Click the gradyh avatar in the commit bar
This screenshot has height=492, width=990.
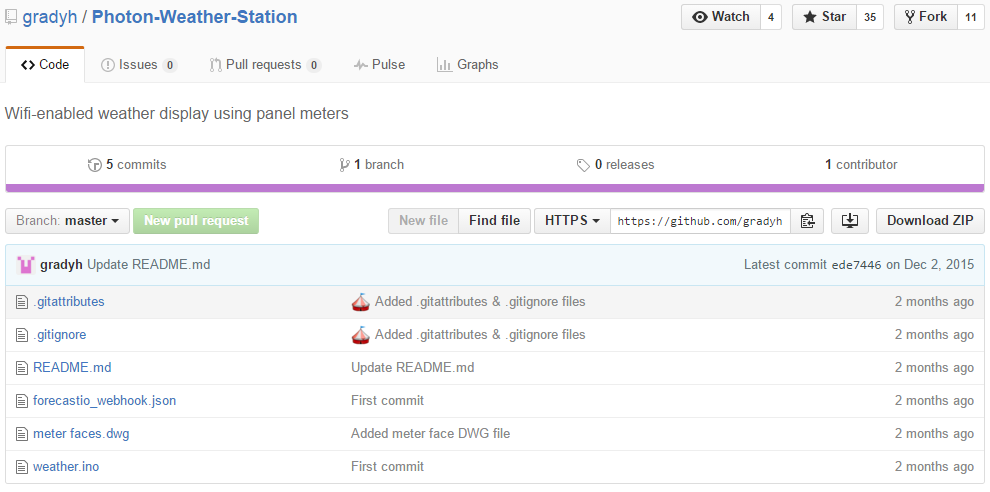(25, 265)
